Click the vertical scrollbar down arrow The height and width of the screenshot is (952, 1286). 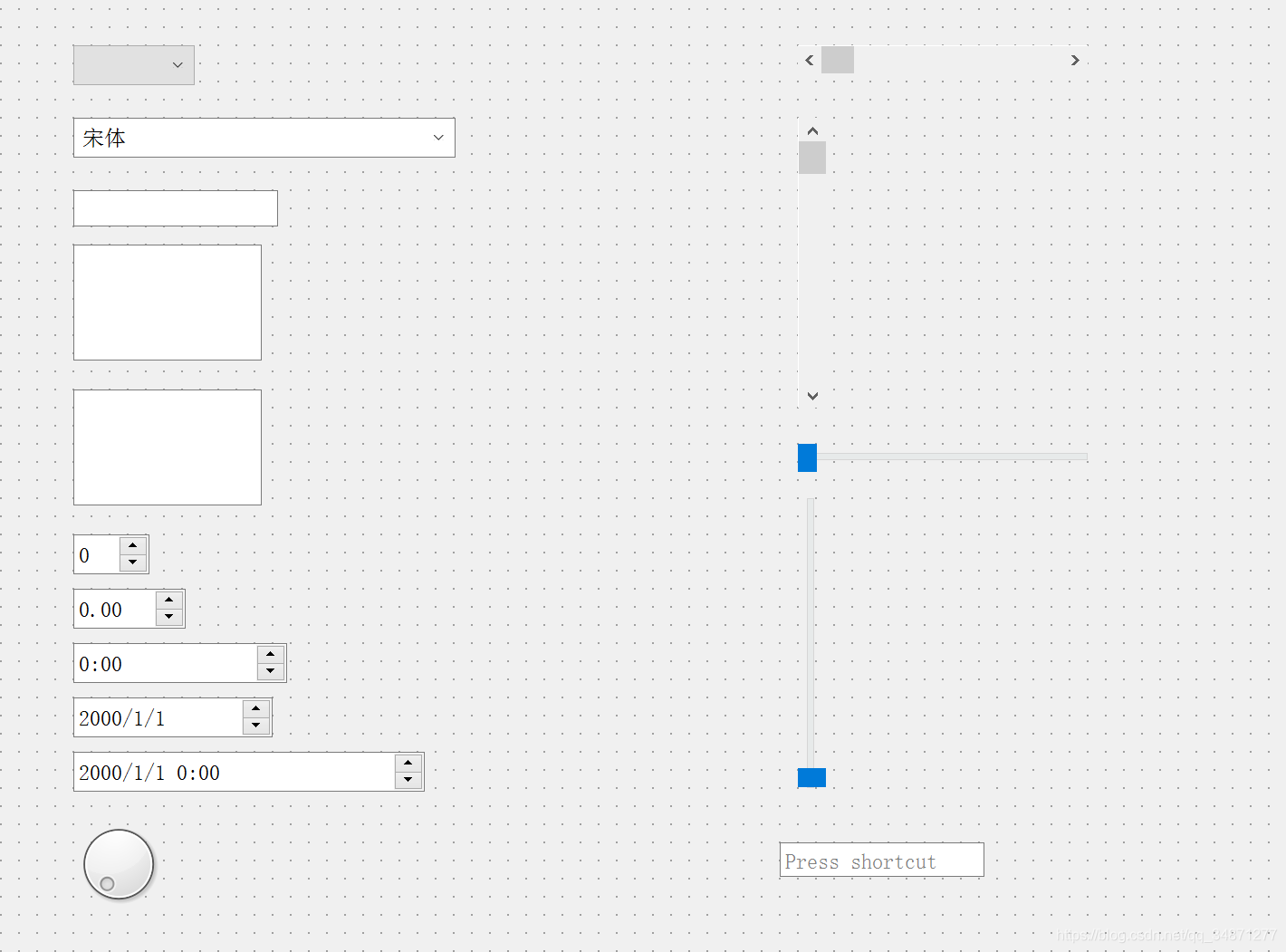[x=812, y=396]
